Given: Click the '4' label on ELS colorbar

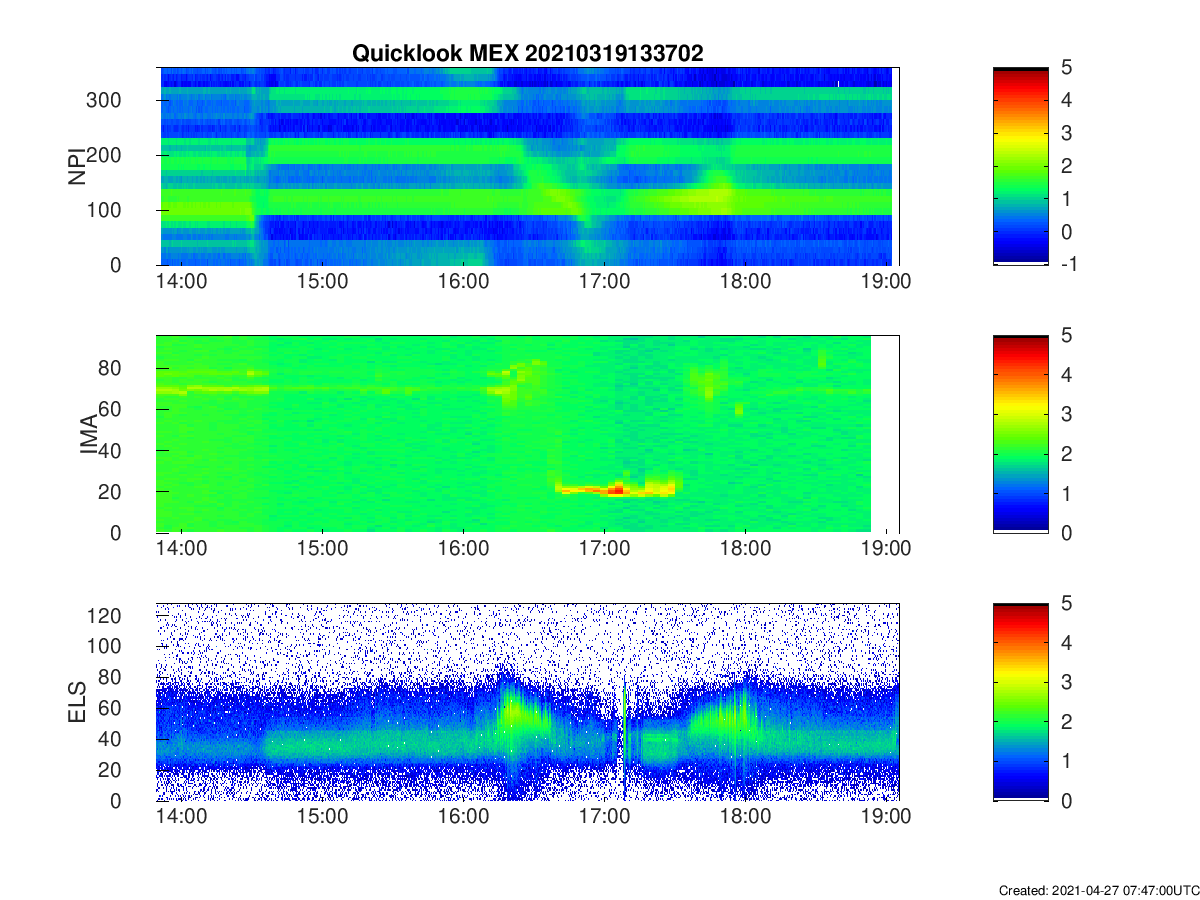Looking at the screenshot, I should click(x=1067, y=643).
